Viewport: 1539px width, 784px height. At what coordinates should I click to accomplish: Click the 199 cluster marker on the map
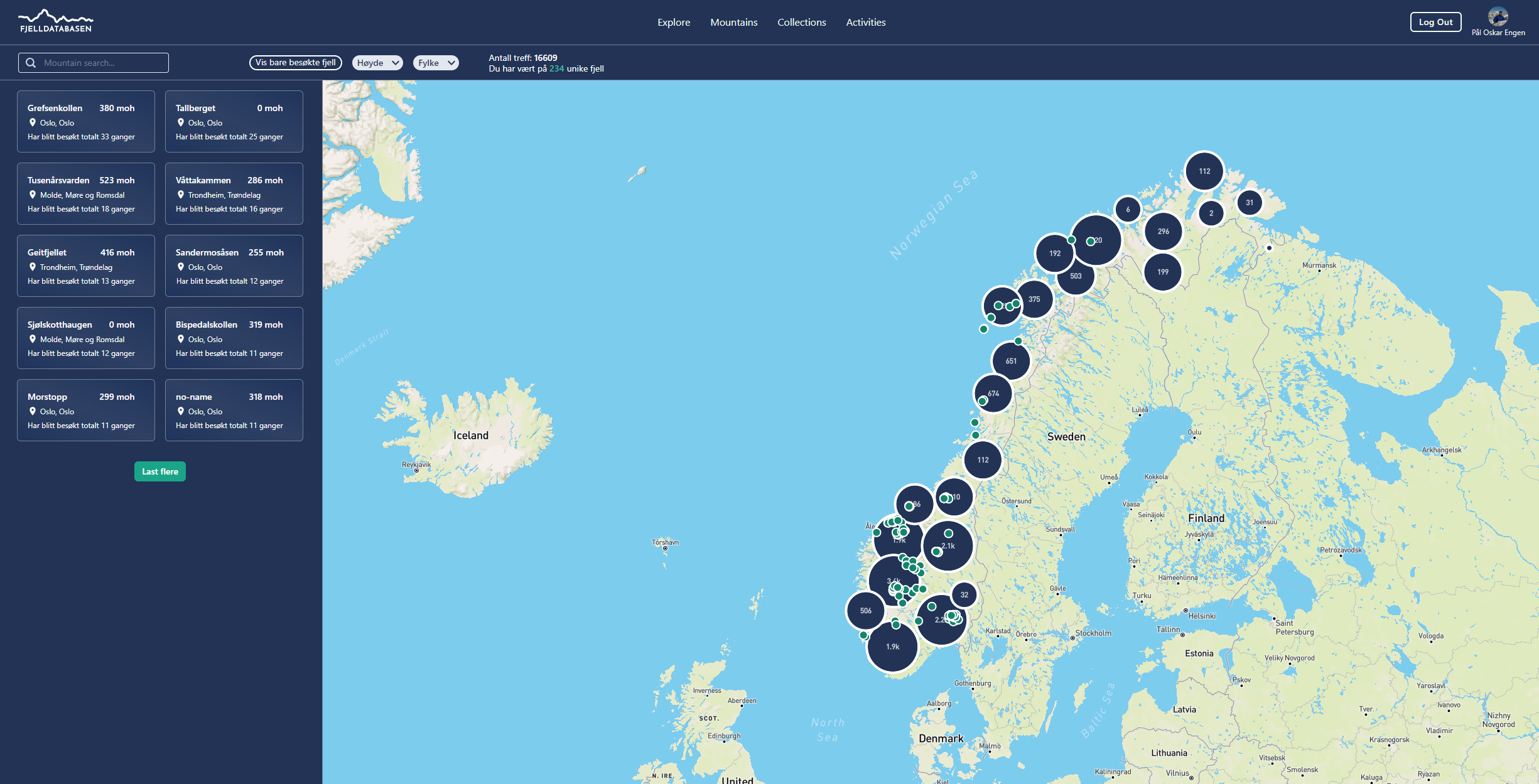1162,272
